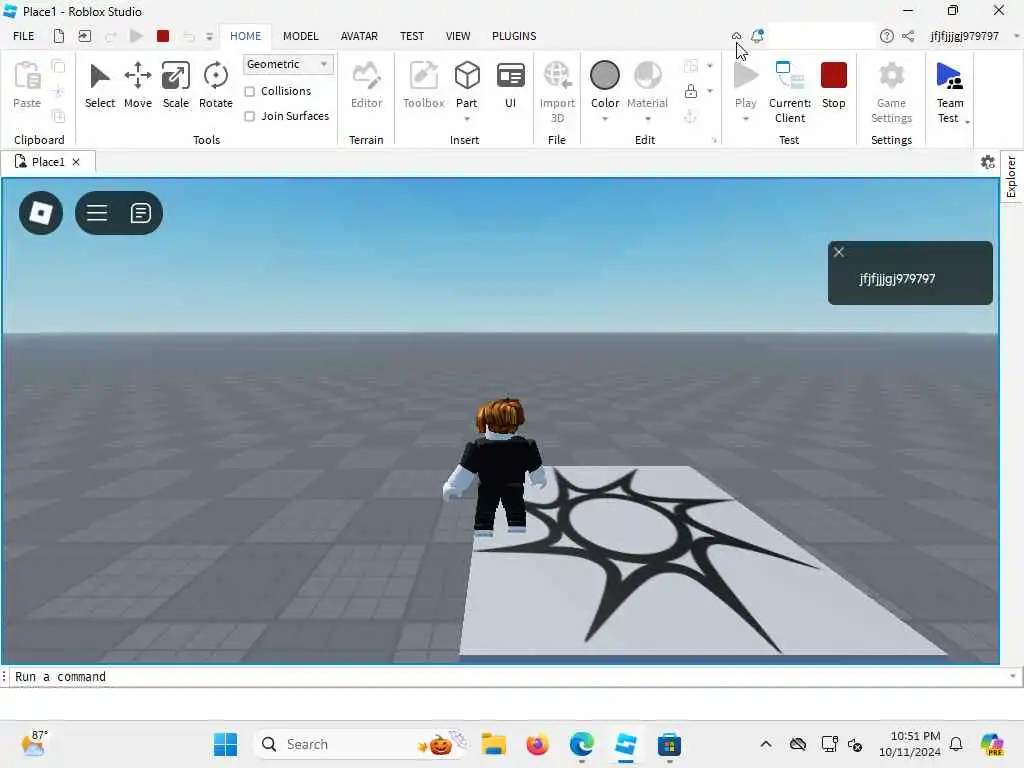Expand the command bar history dropdown
This screenshot has width=1024, height=768.
click(1013, 677)
